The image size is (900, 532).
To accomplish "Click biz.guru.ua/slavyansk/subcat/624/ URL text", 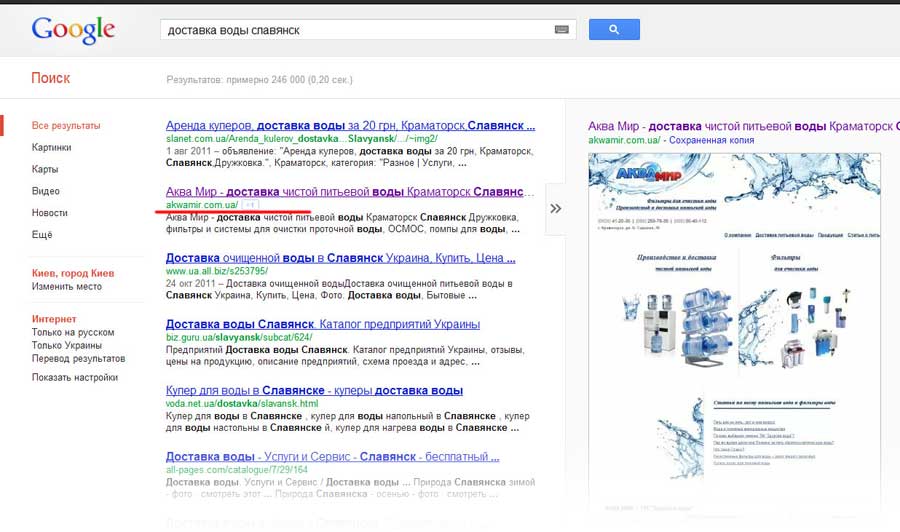I will [x=239, y=337].
